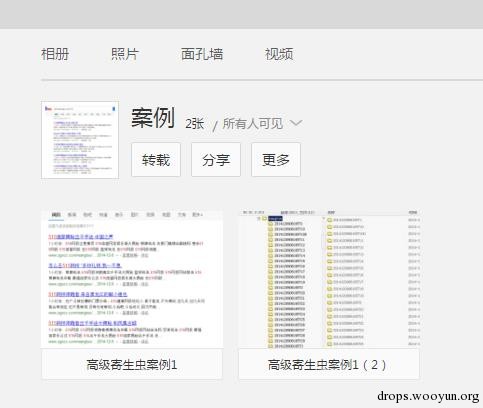
Task: Go to the 视频 tab
Action: pyautogui.click(x=279, y=54)
